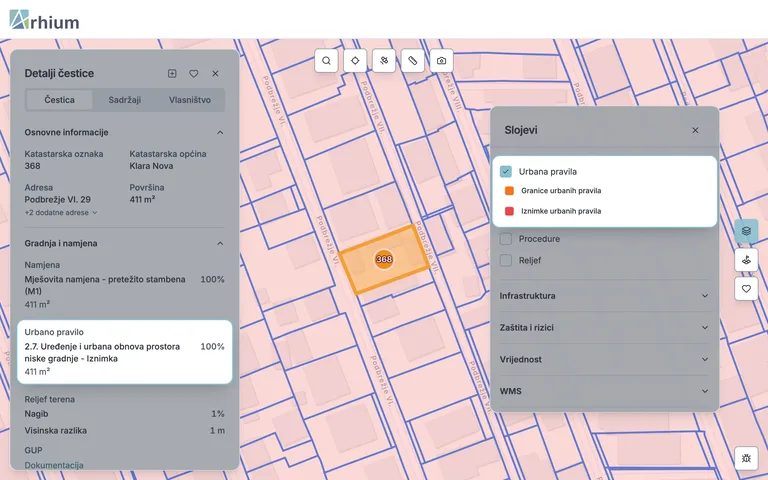
Task: Click Katastarska oznaka value 368
Action: pos(32,166)
